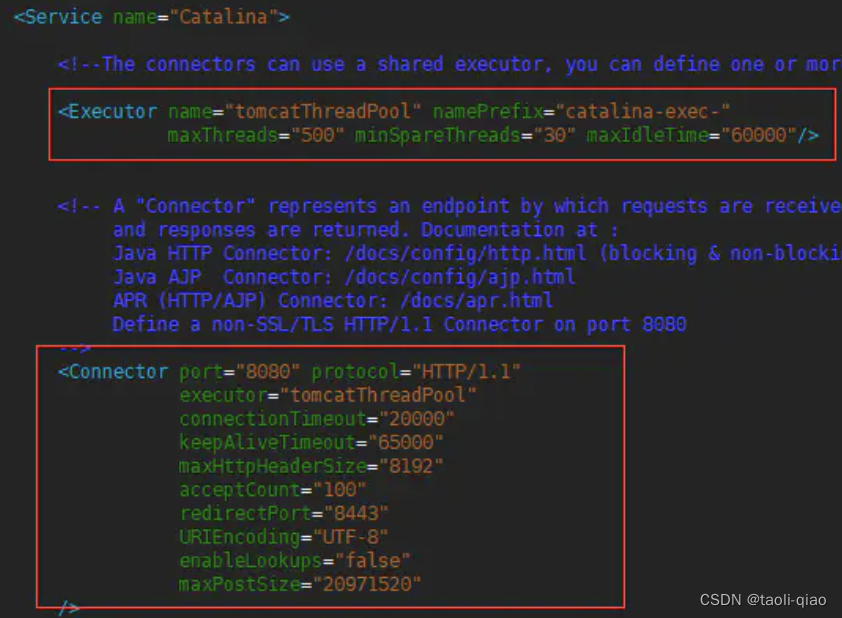
Task: Click the maxPostSize="20971520" line
Action: pyautogui.click(x=300, y=584)
